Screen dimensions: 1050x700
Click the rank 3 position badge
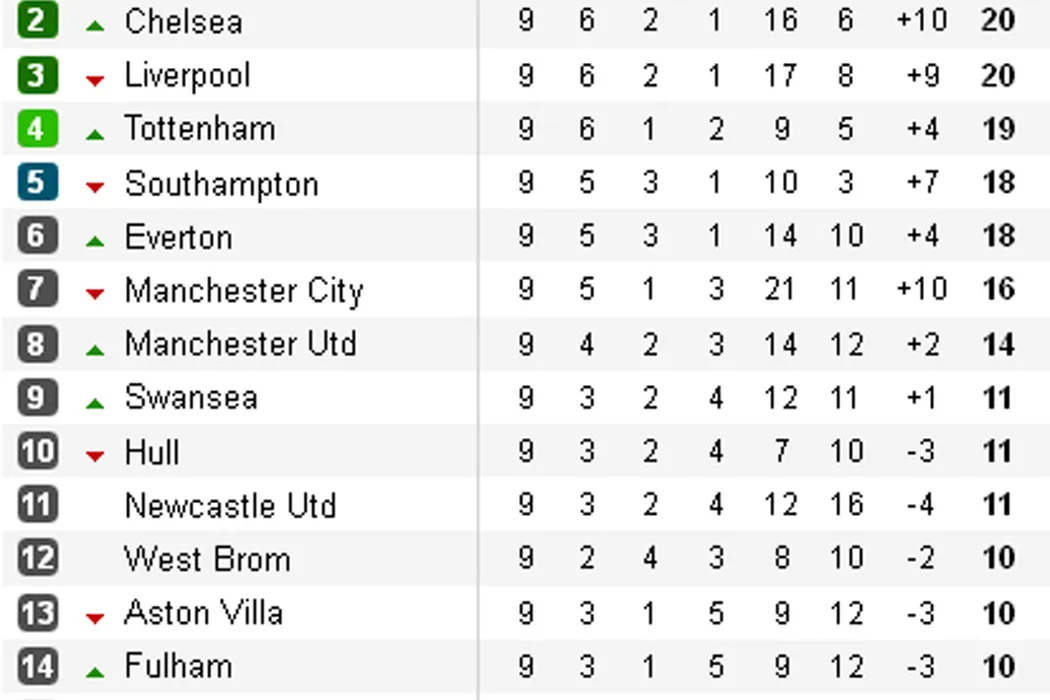coord(37,75)
